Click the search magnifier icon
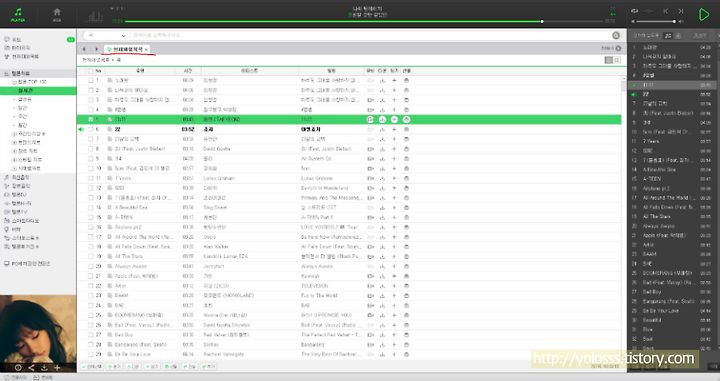 point(616,35)
